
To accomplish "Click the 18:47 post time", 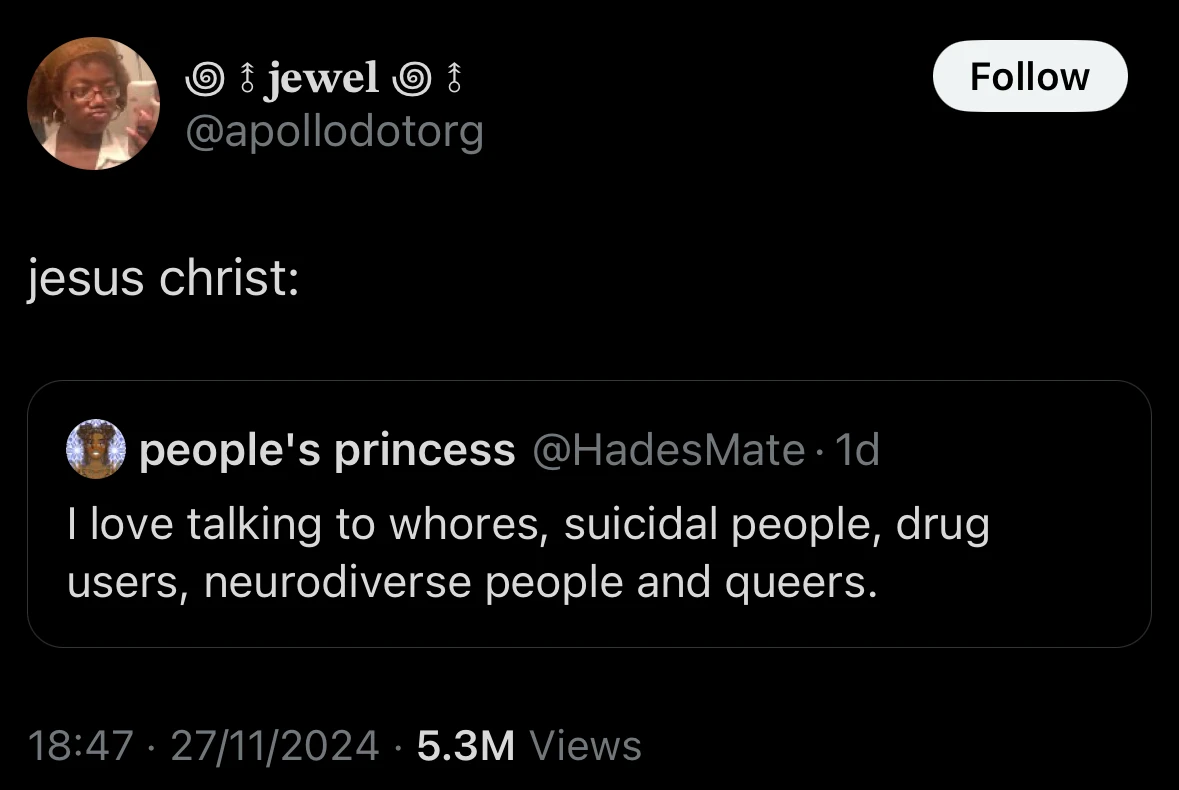I will [81, 746].
